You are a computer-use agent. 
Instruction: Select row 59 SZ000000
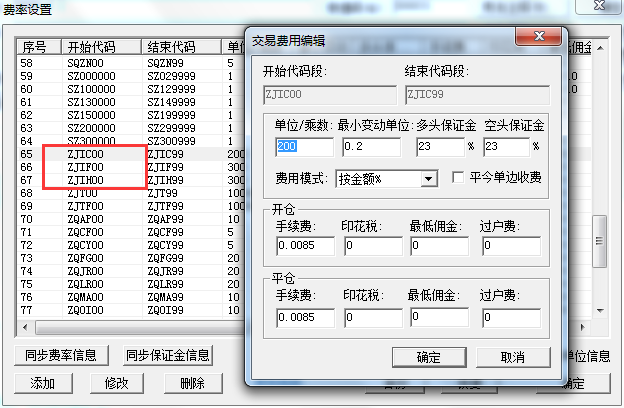coord(130,76)
